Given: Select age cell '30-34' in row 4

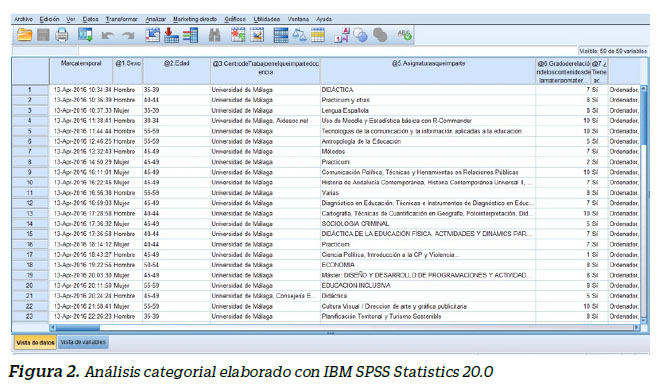Looking at the screenshot, I should [177, 120].
